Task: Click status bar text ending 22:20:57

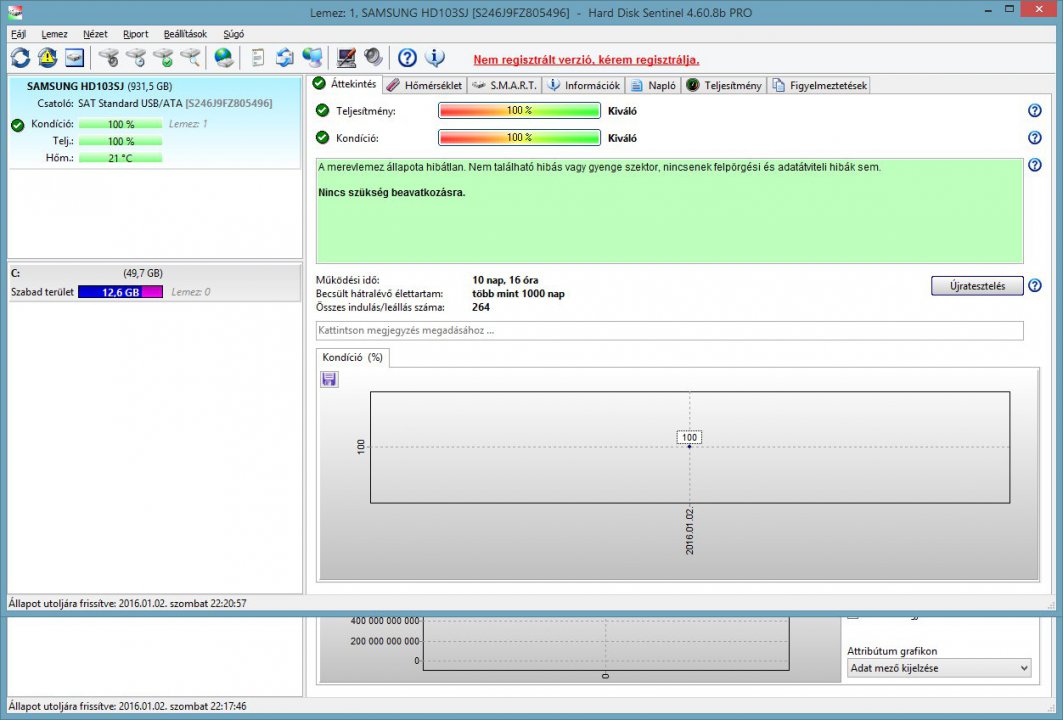Action: click(x=127, y=603)
